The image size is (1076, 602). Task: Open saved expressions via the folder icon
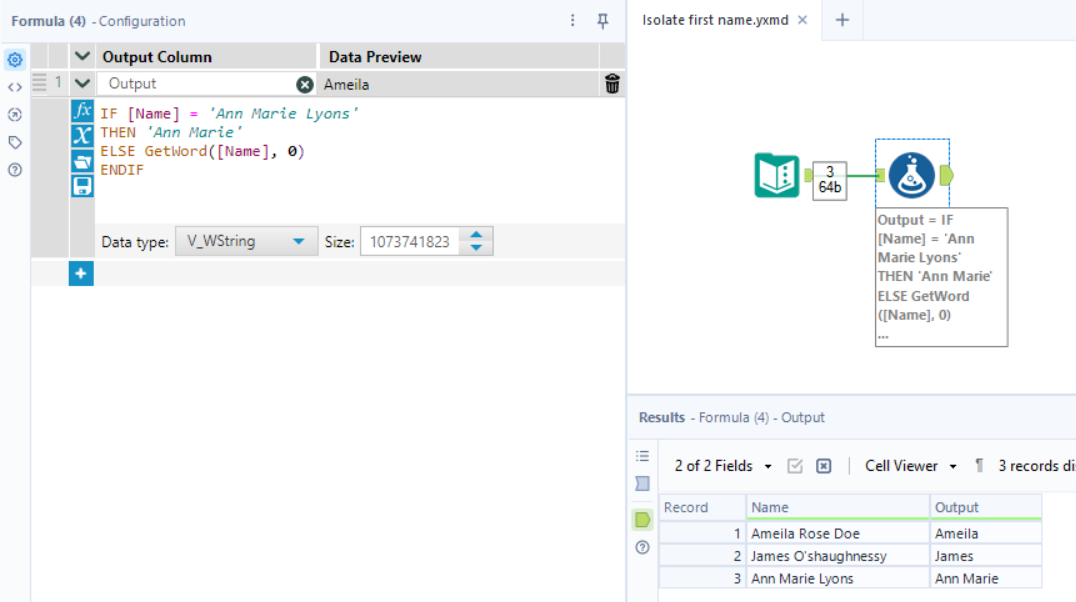pos(81,159)
